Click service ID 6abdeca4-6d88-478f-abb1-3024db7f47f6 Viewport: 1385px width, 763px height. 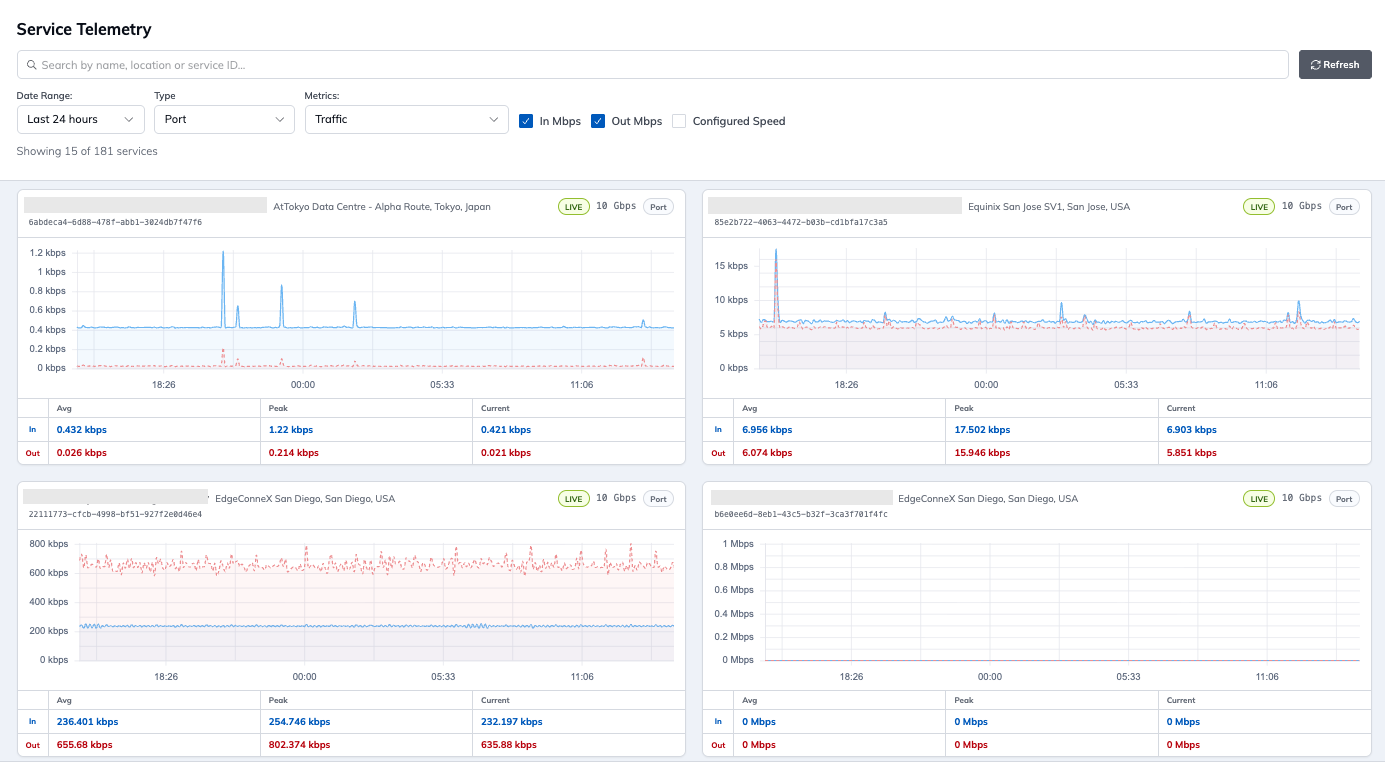tap(115, 222)
